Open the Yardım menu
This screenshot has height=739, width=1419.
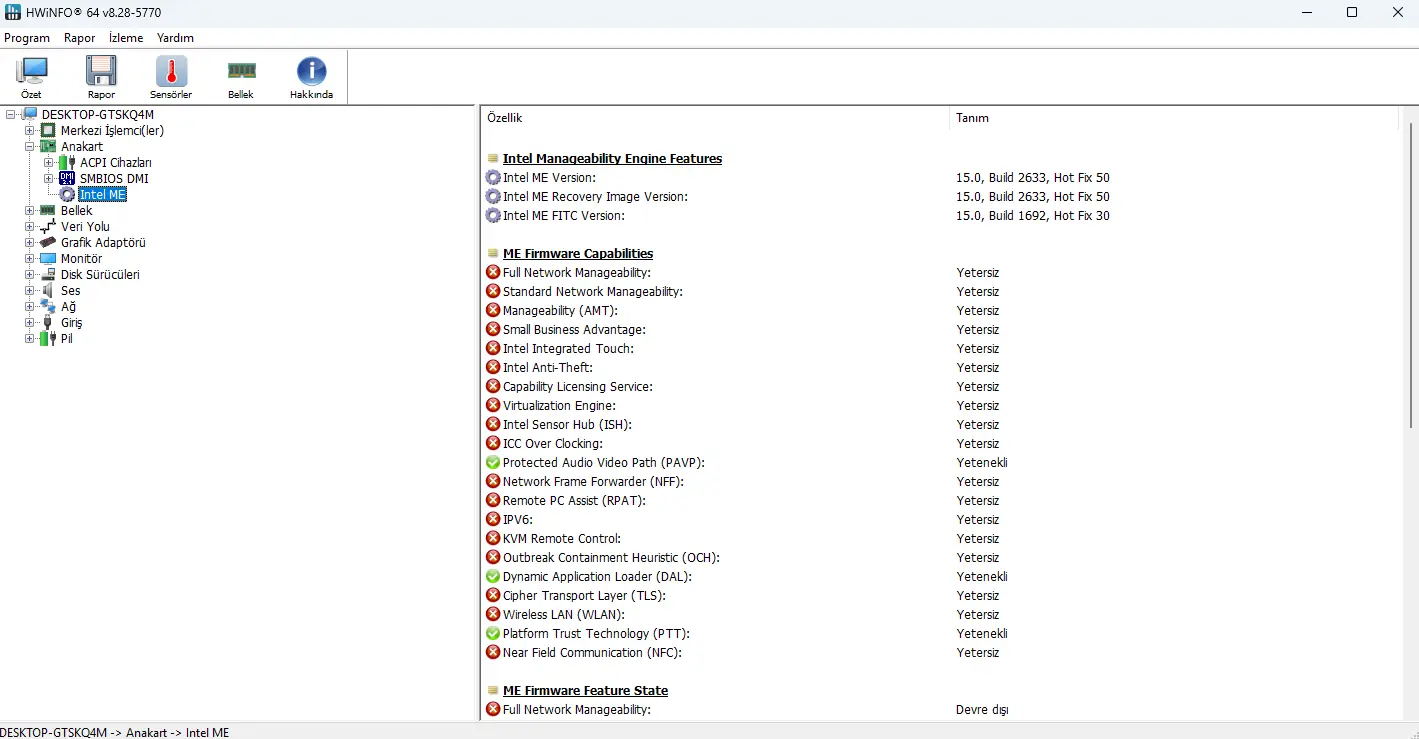(175, 38)
